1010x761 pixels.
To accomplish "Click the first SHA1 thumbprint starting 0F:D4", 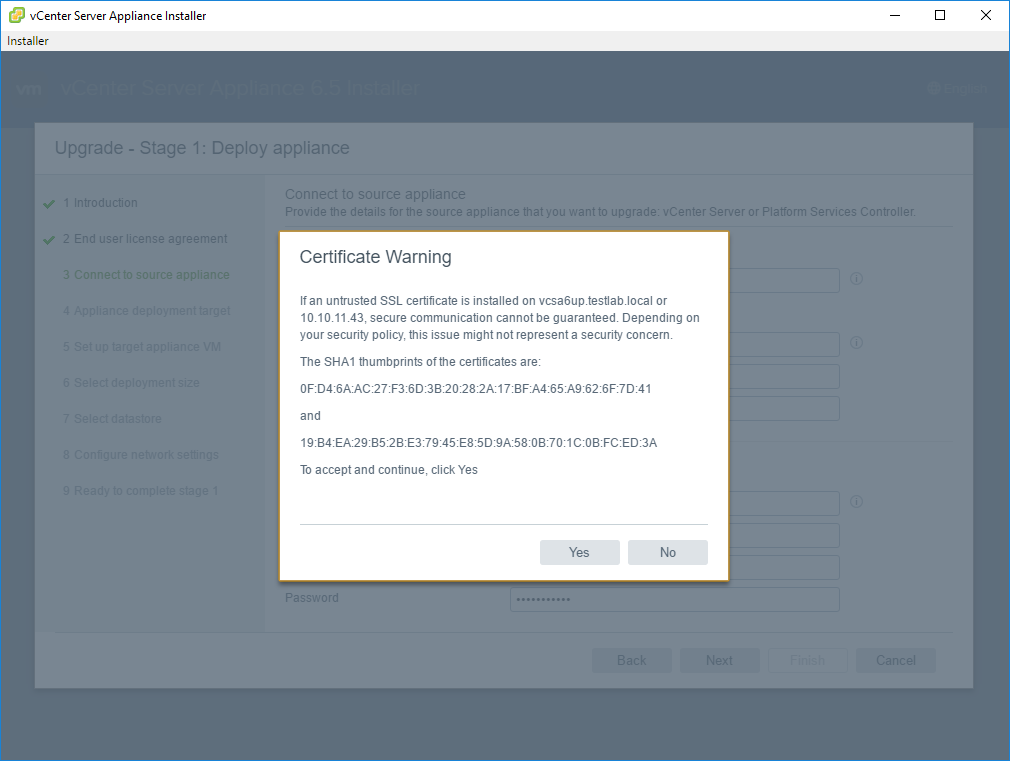I will (475, 389).
